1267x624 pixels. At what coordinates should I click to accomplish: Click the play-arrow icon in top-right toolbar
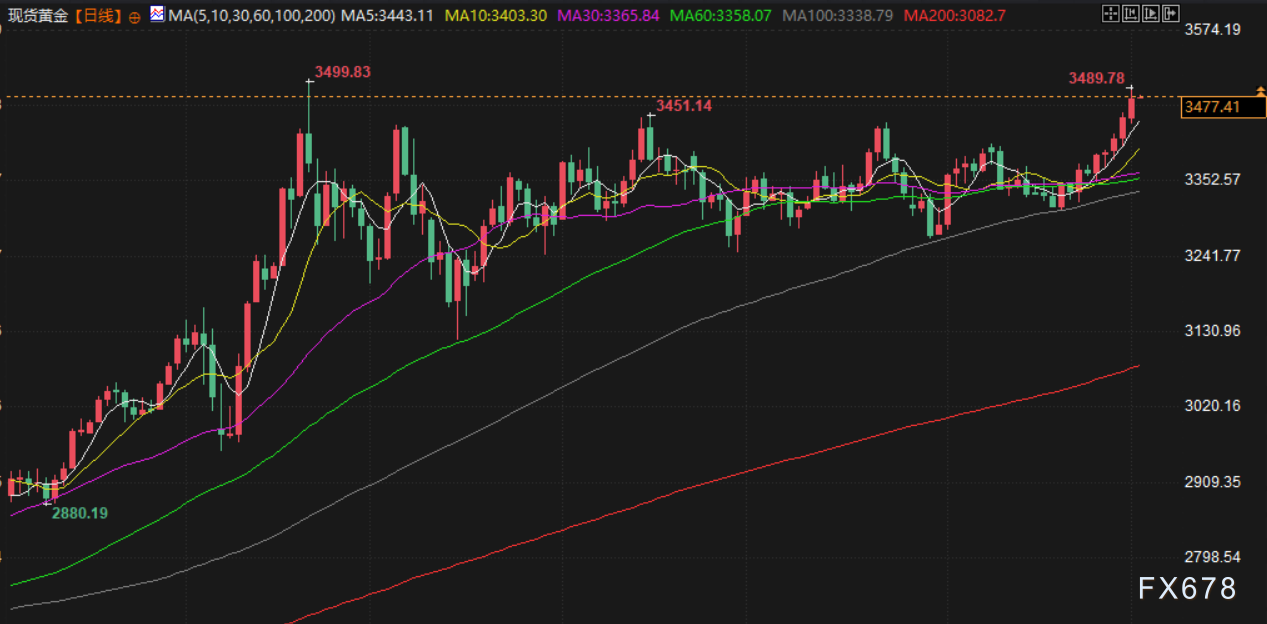point(1151,14)
